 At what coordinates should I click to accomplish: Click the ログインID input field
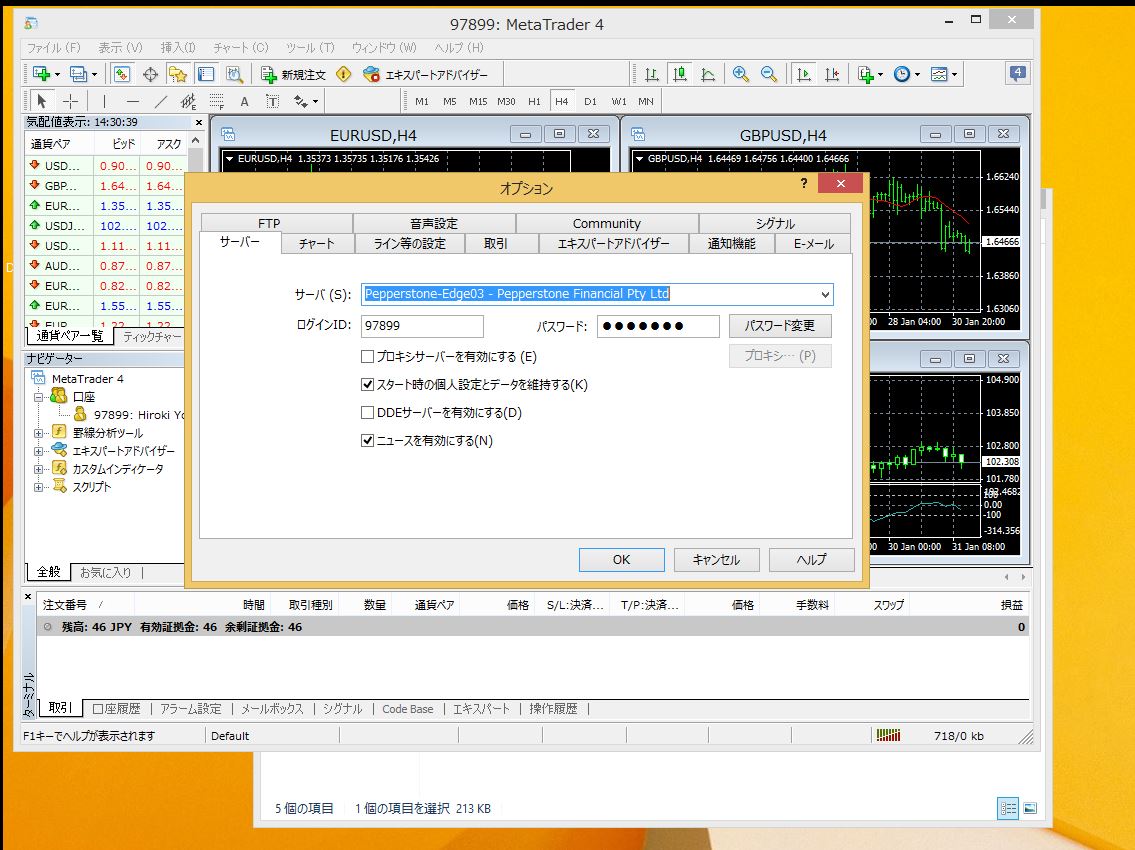[422, 326]
